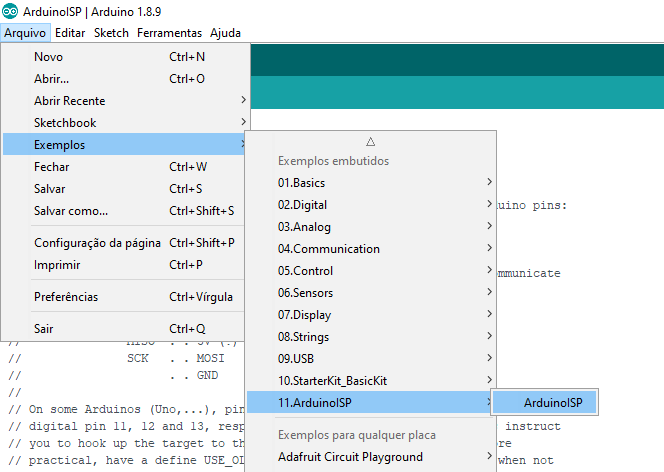Open the Editar menu
The image size is (664, 472).
click(70, 33)
